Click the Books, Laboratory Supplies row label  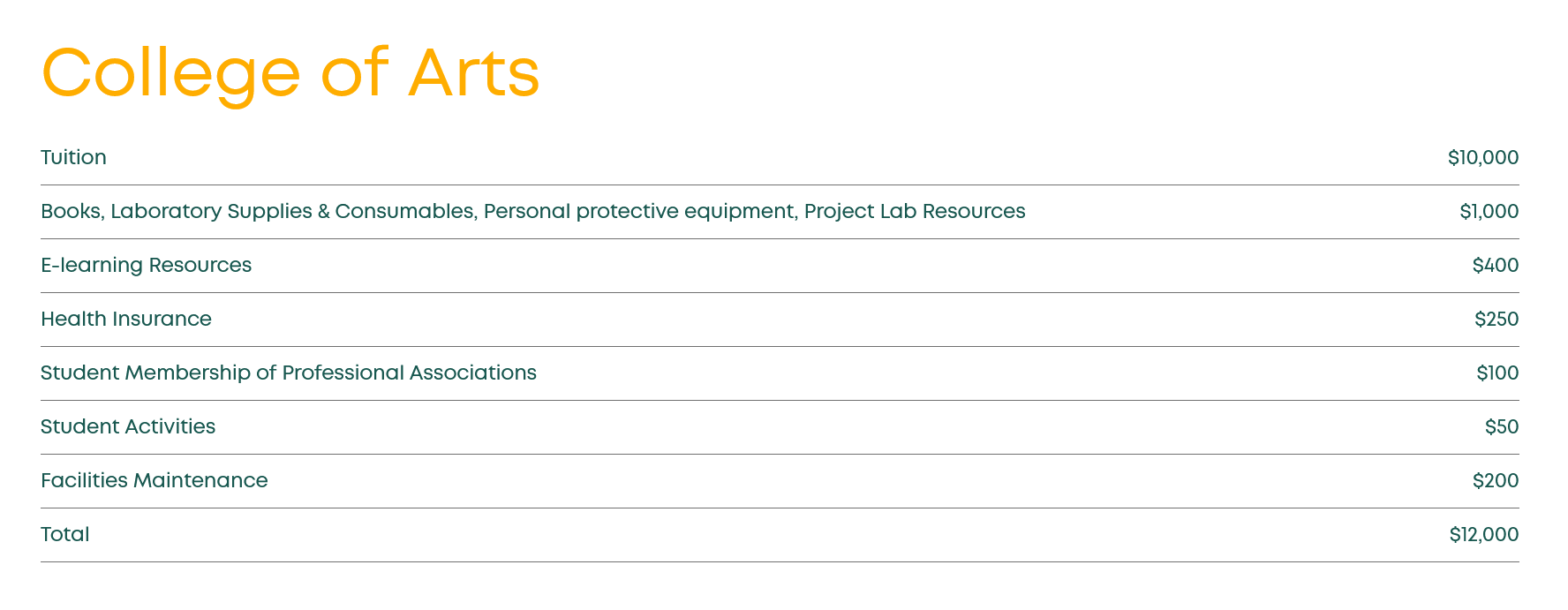[177, 212]
